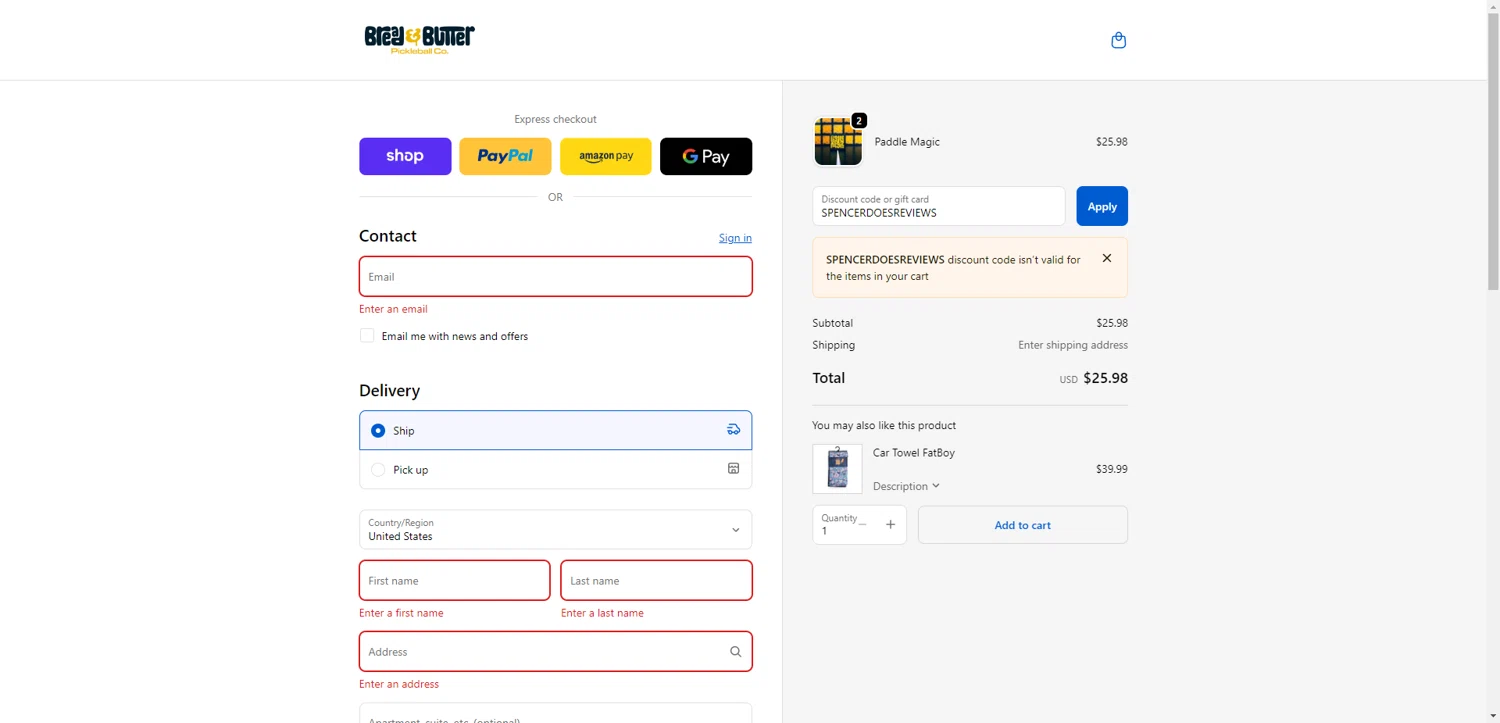
Task: Click the 'Enter a first name' error
Action: click(x=401, y=613)
